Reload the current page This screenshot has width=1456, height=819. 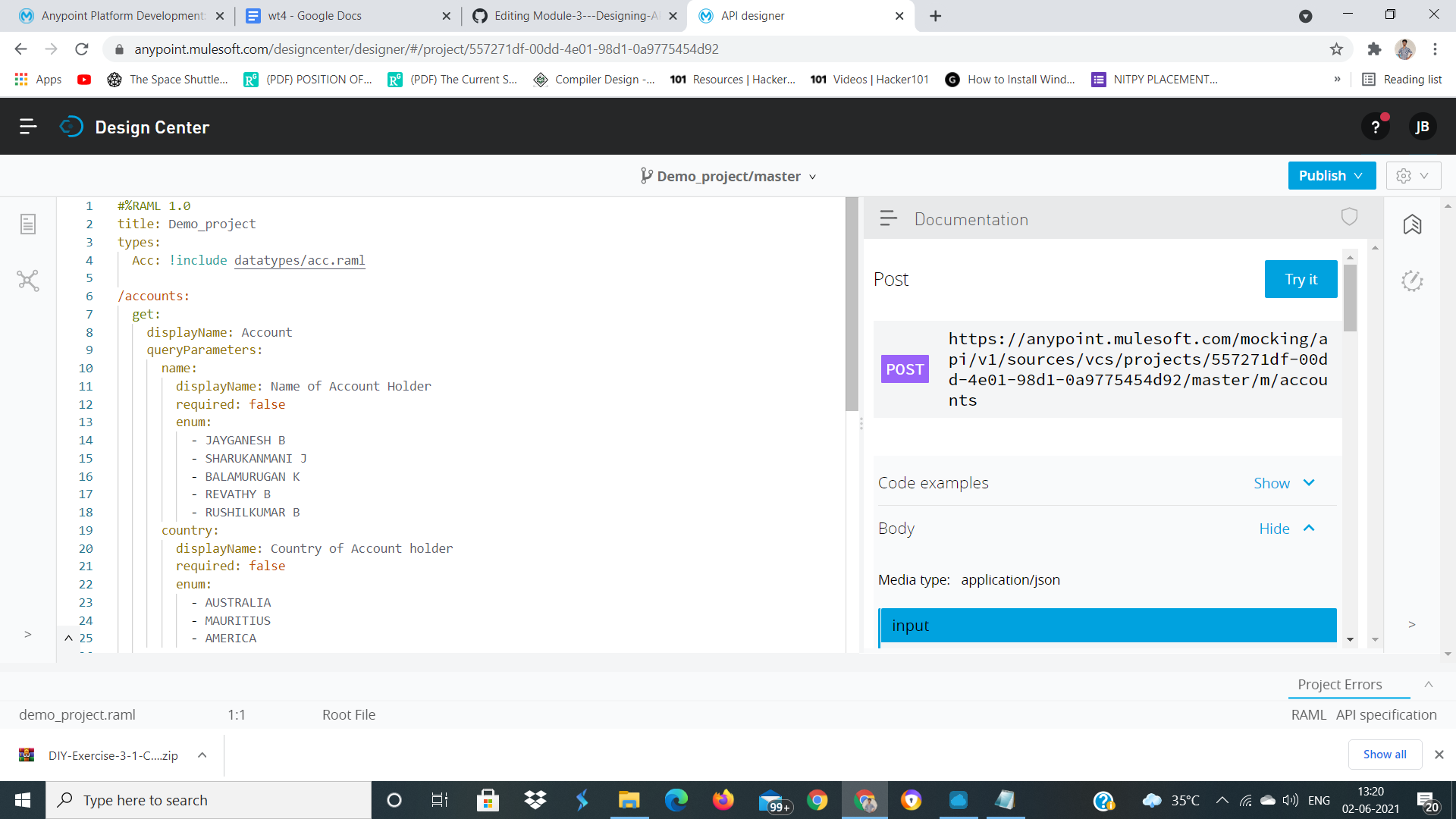coord(82,49)
